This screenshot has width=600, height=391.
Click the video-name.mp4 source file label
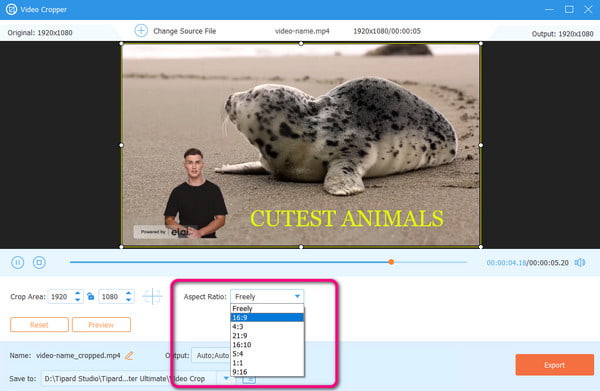[302, 31]
